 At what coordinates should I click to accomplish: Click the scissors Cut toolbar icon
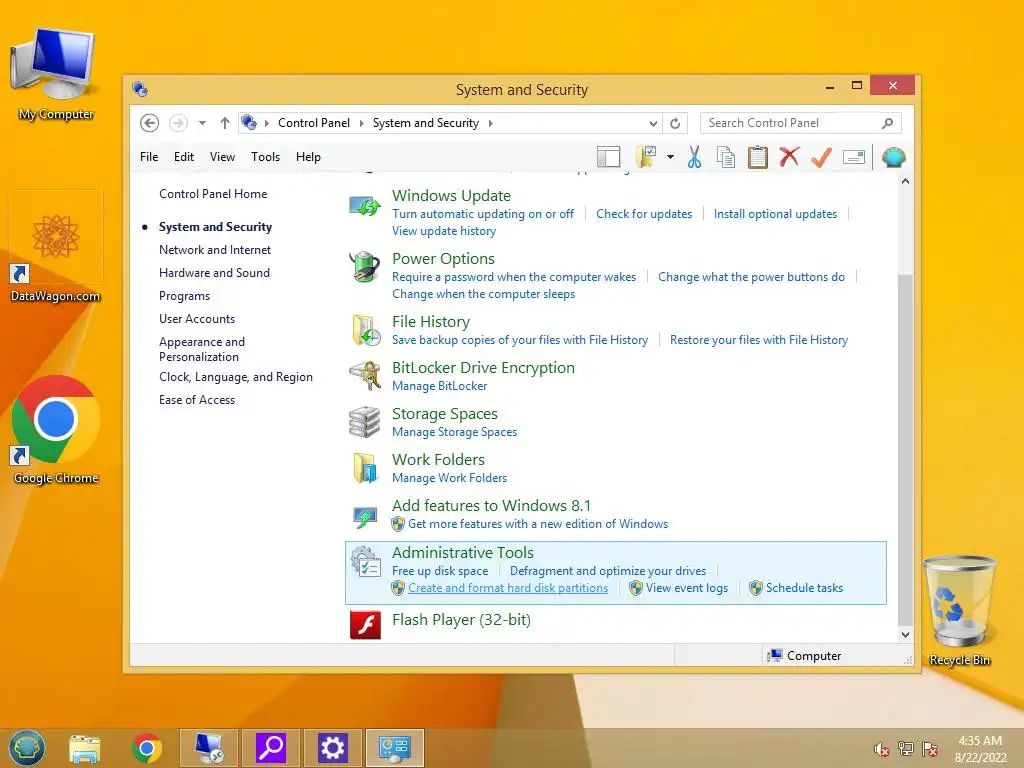[694, 157]
